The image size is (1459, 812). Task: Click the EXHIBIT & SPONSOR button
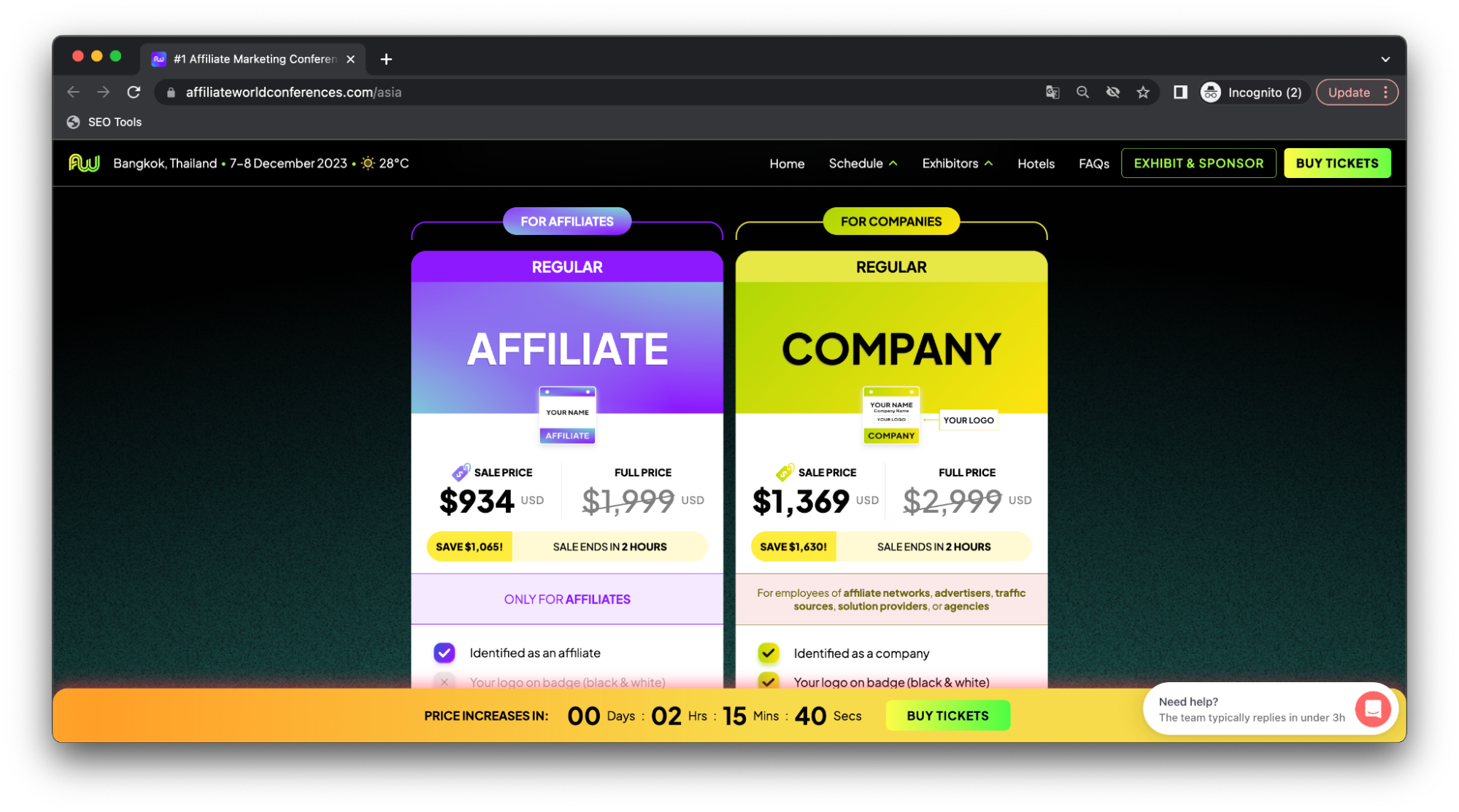tap(1197, 163)
